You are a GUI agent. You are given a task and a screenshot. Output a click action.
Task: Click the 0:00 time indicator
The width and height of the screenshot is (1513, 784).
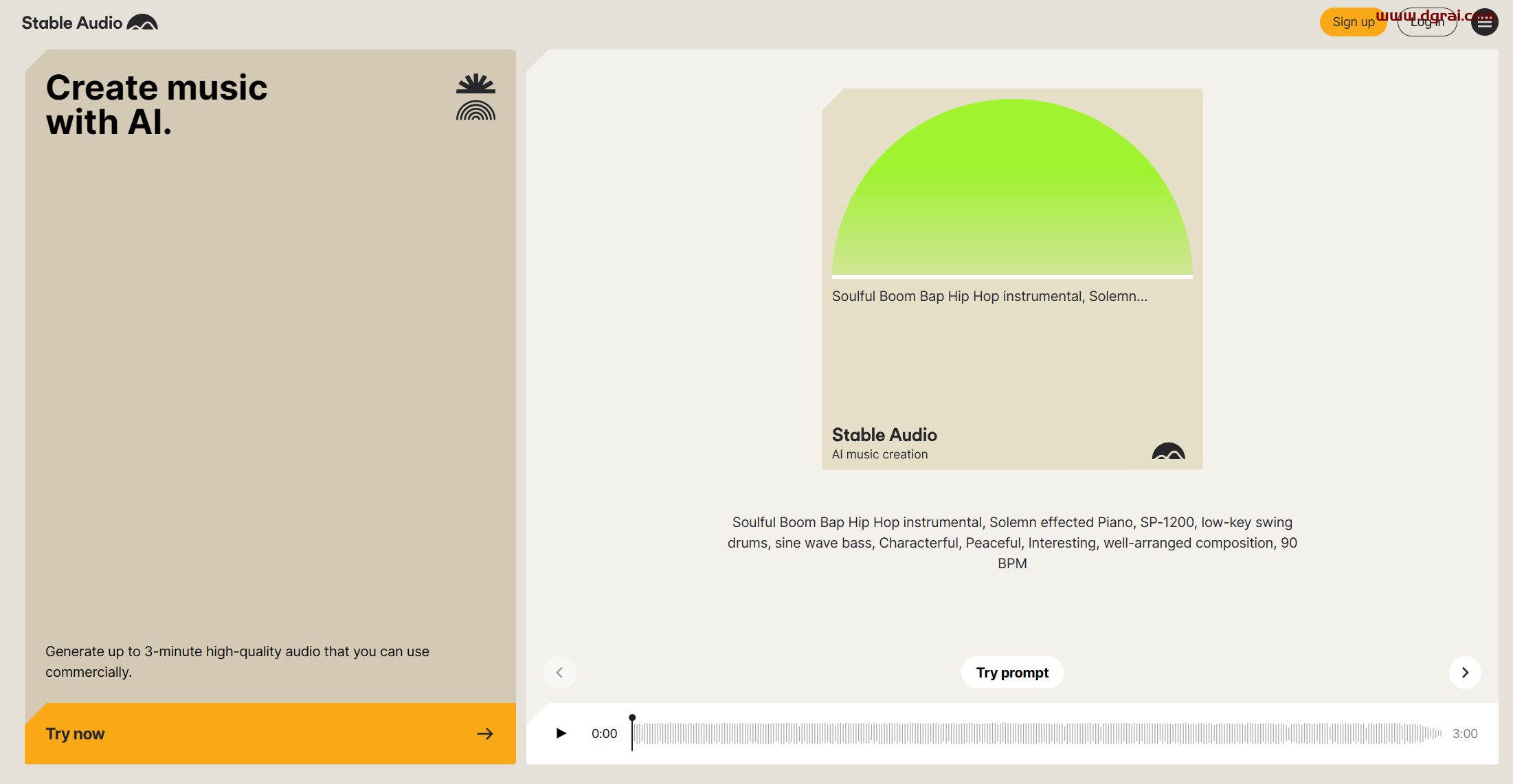(605, 733)
